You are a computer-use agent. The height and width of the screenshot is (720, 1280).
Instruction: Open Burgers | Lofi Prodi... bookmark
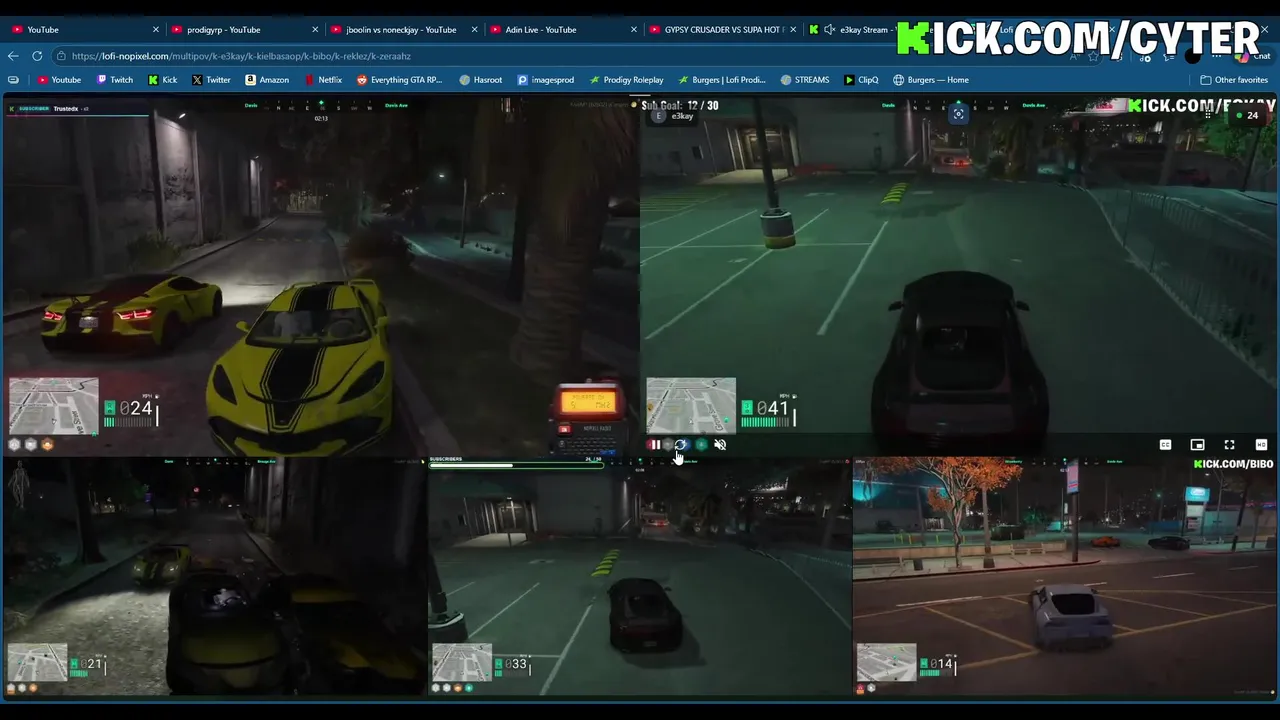(x=721, y=80)
